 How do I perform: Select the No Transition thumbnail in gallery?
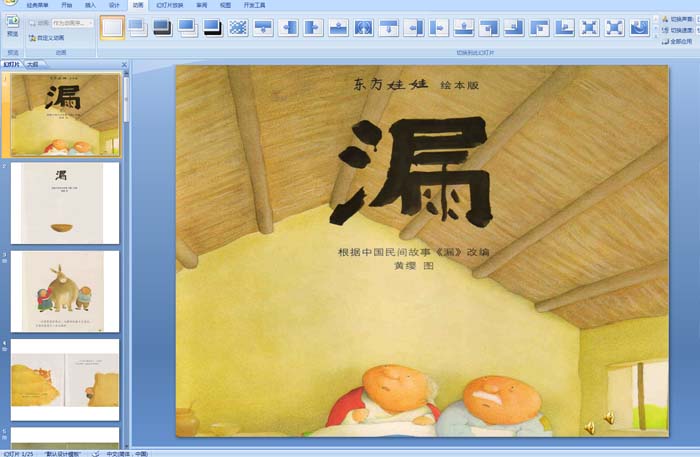point(112,28)
